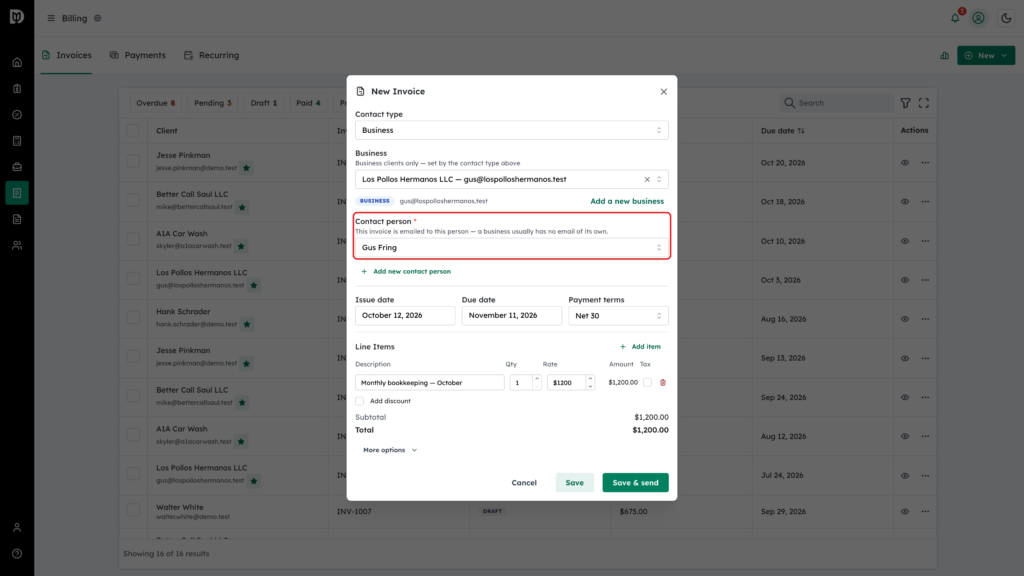
Task: Open the help icon at sidebar bottom
Action: [17, 554]
